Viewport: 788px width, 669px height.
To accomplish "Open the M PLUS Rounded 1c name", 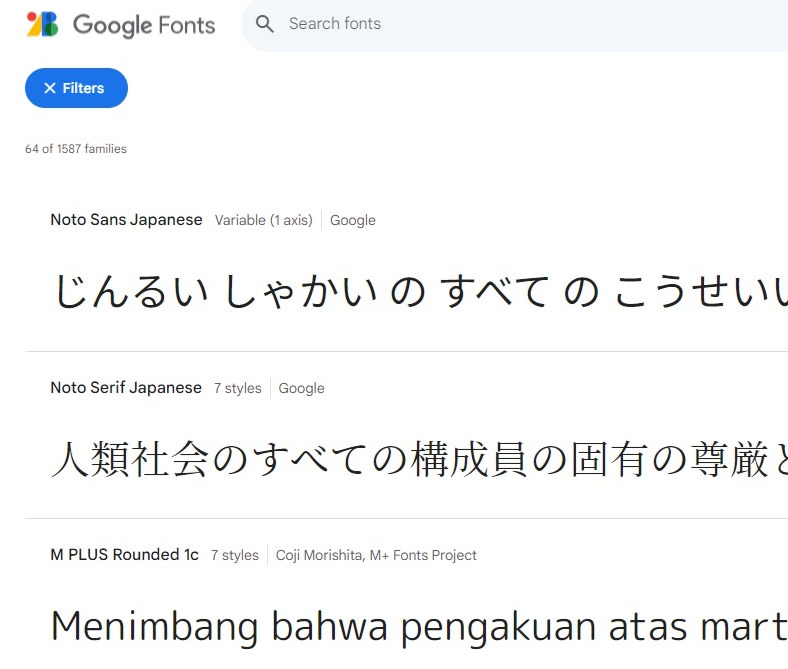I will tap(124, 555).
